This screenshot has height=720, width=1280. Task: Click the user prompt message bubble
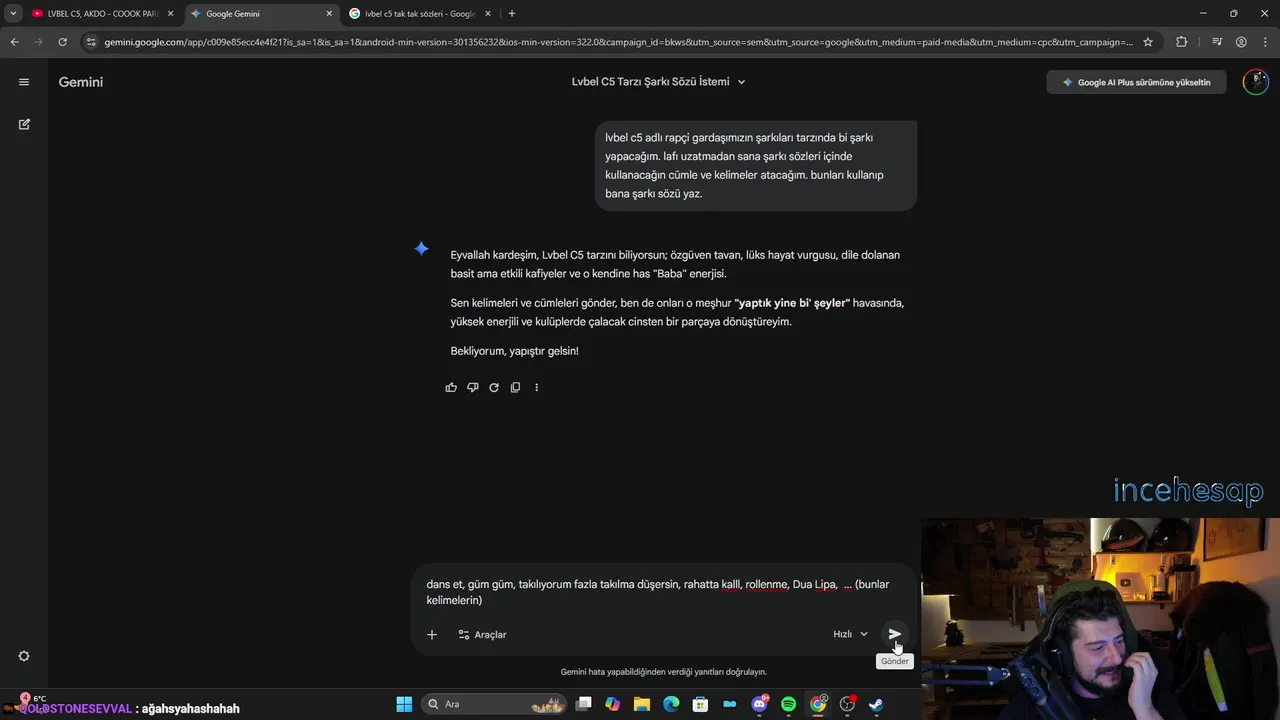click(x=755, y=166)
